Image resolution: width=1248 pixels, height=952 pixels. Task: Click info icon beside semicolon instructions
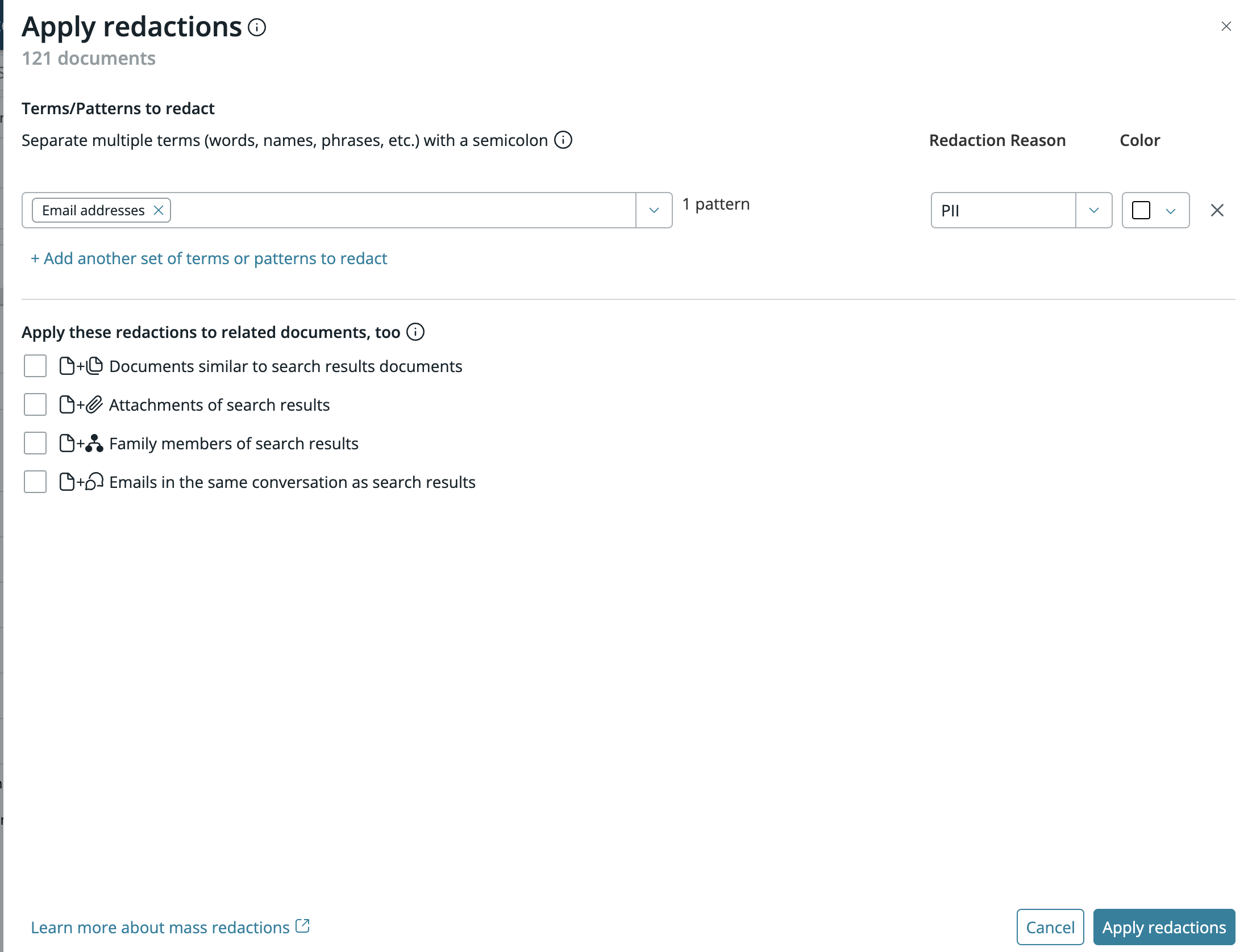click(563, 140)
